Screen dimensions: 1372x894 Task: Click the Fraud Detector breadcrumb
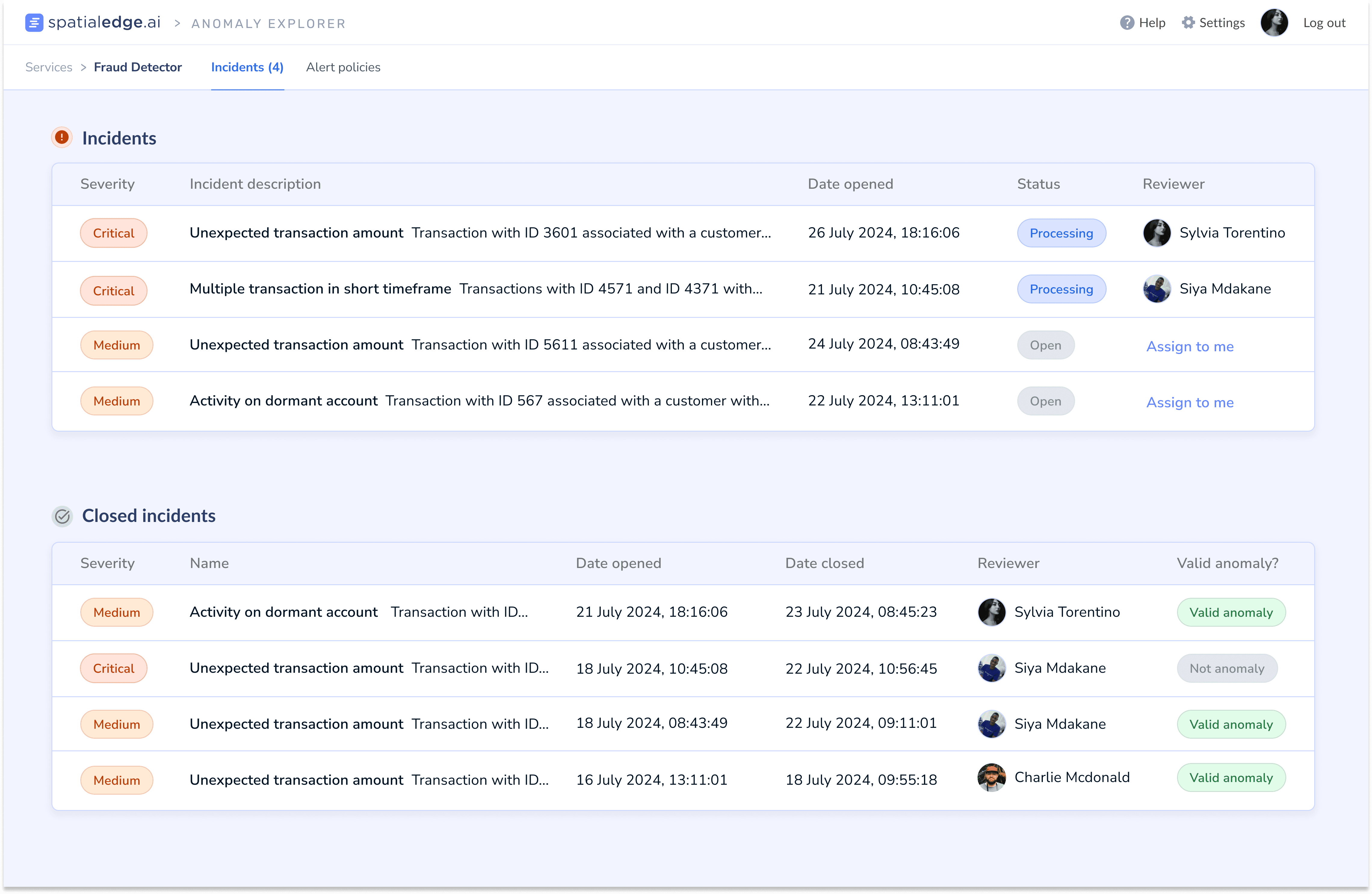(138, 67)
